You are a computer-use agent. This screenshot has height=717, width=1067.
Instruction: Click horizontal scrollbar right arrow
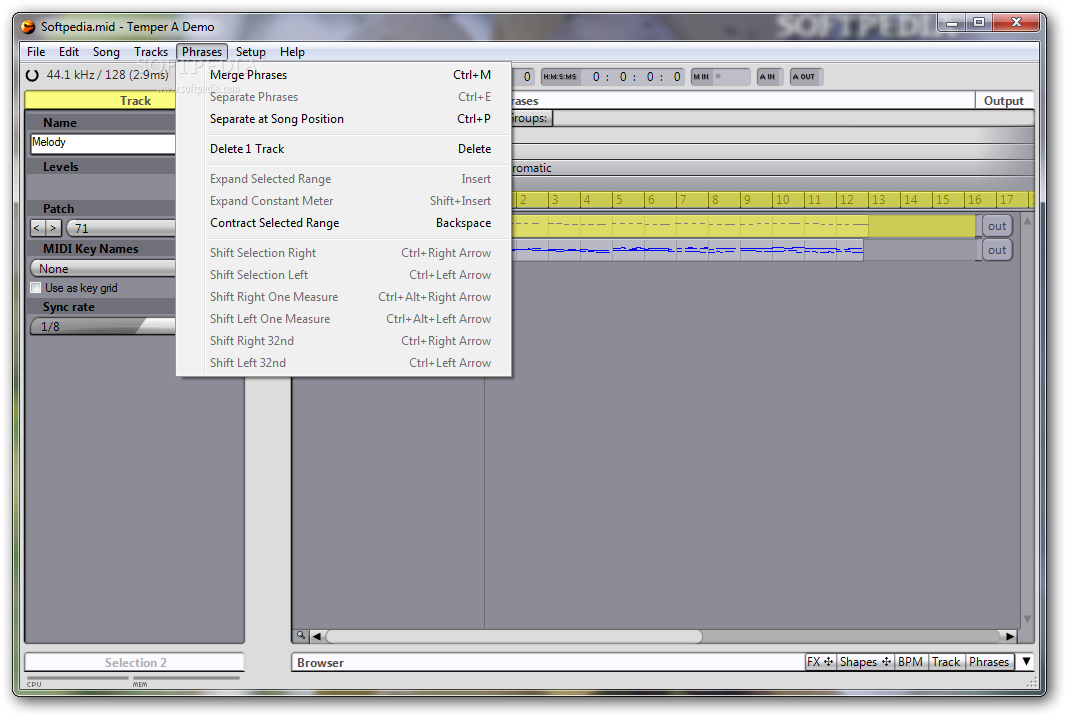(x=1011, y=636)
